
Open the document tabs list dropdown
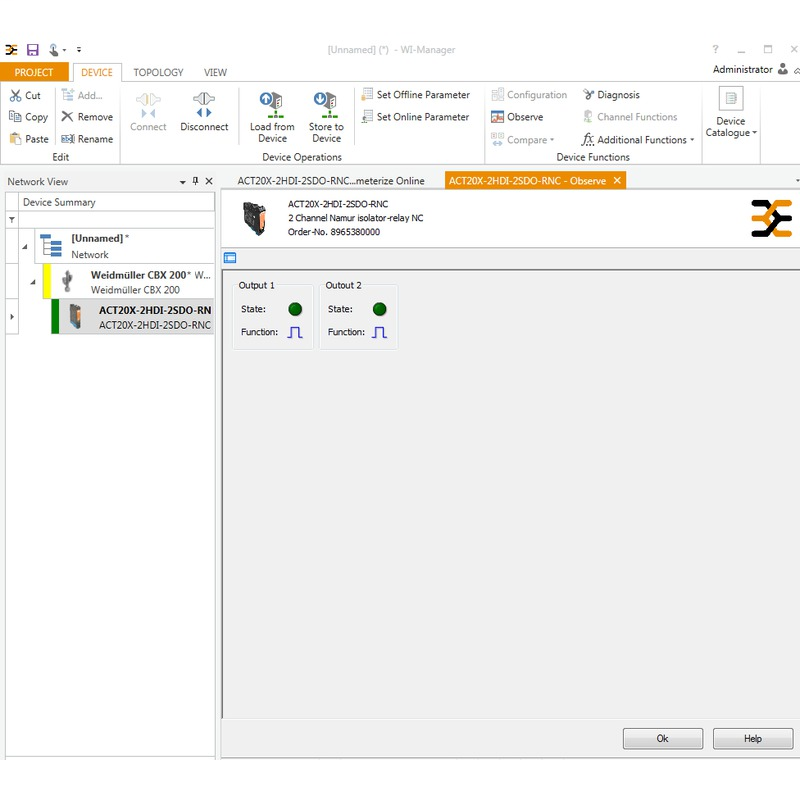(797, 181)
